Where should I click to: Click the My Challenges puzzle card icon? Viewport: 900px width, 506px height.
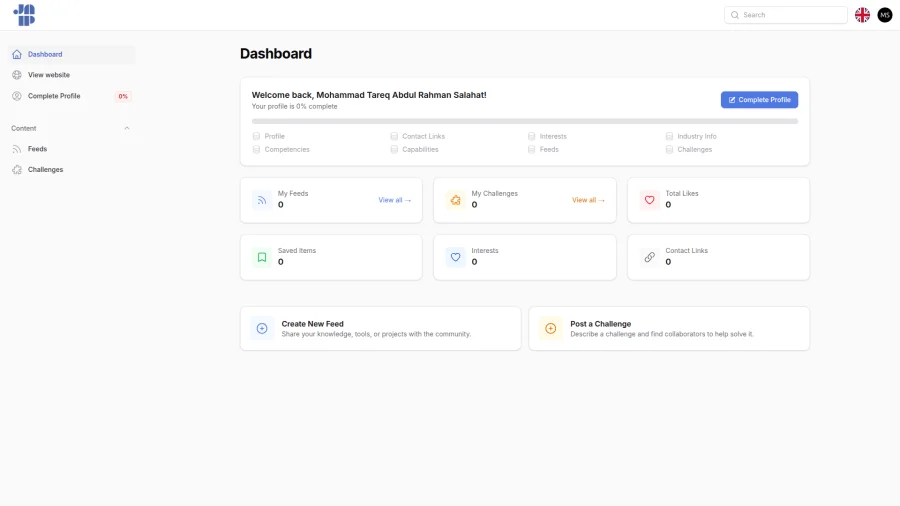(455, 200)
